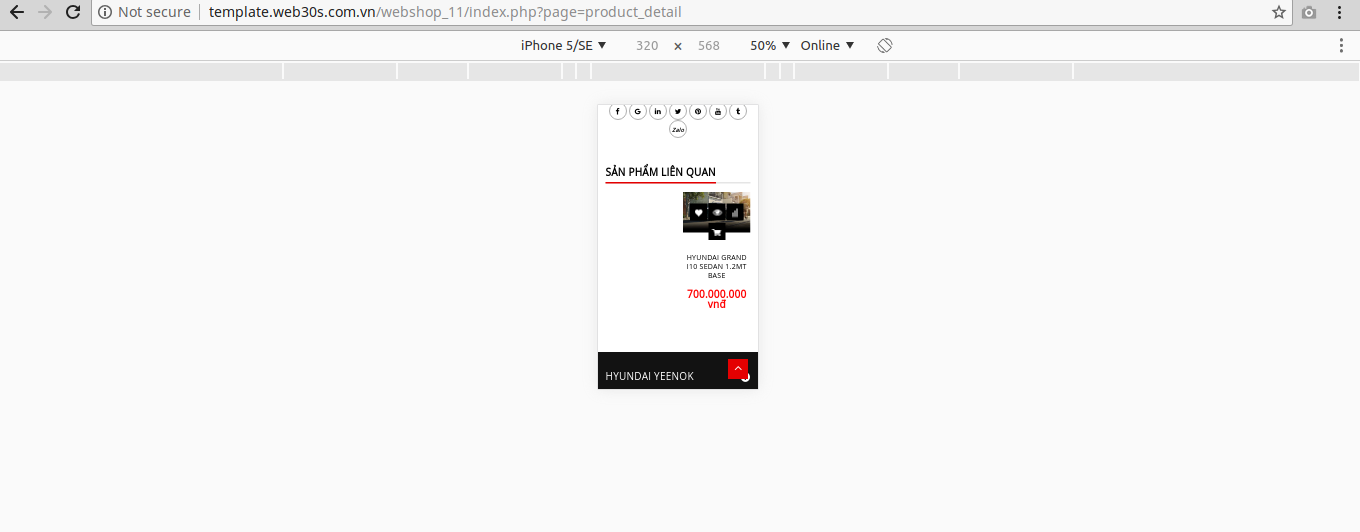
Task: Click the Twitter share icon
Action: (x=678, y=111)
